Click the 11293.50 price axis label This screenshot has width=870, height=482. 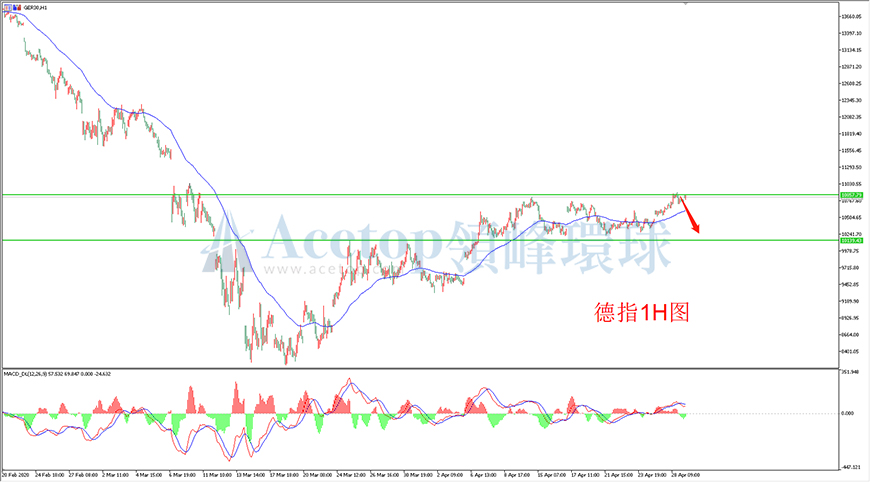click(x=851, y=168)
